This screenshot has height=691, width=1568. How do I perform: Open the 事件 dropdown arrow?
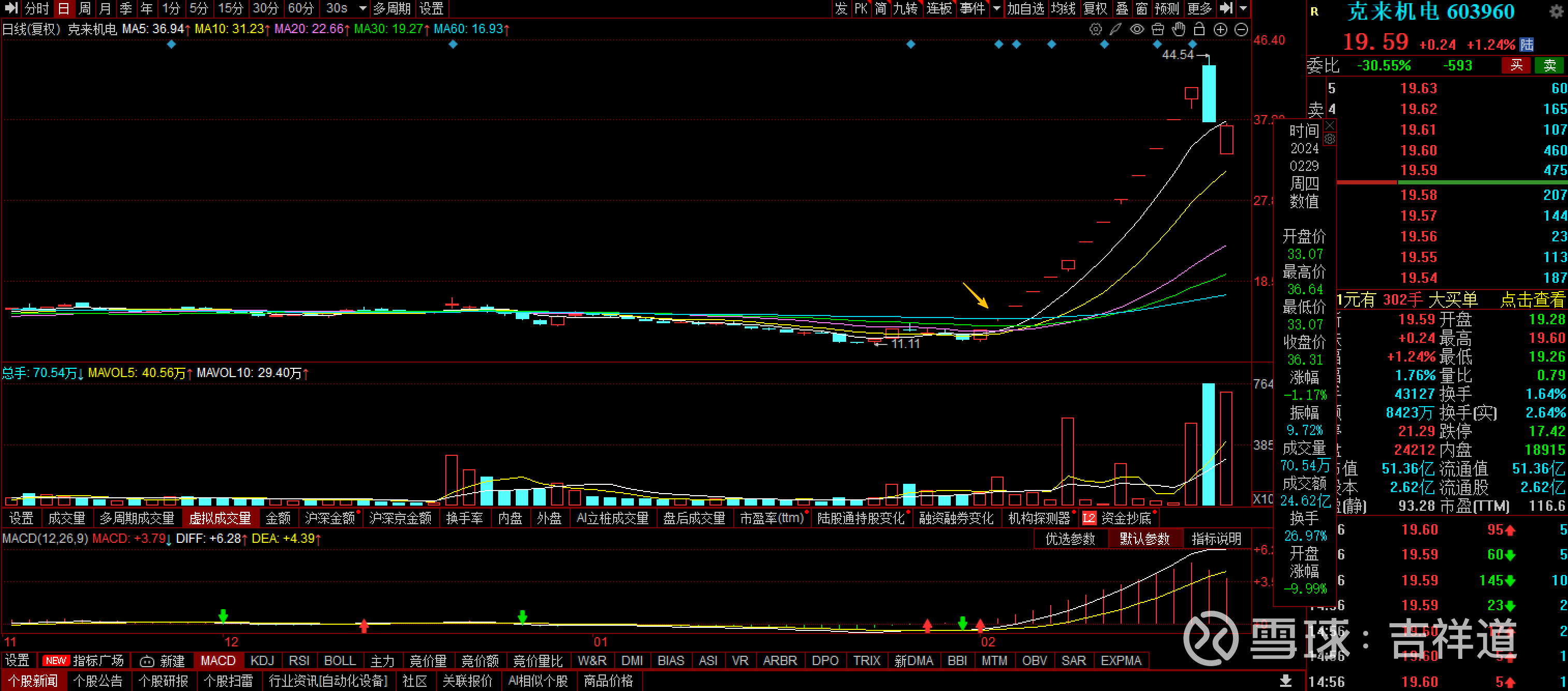[996, 8]
